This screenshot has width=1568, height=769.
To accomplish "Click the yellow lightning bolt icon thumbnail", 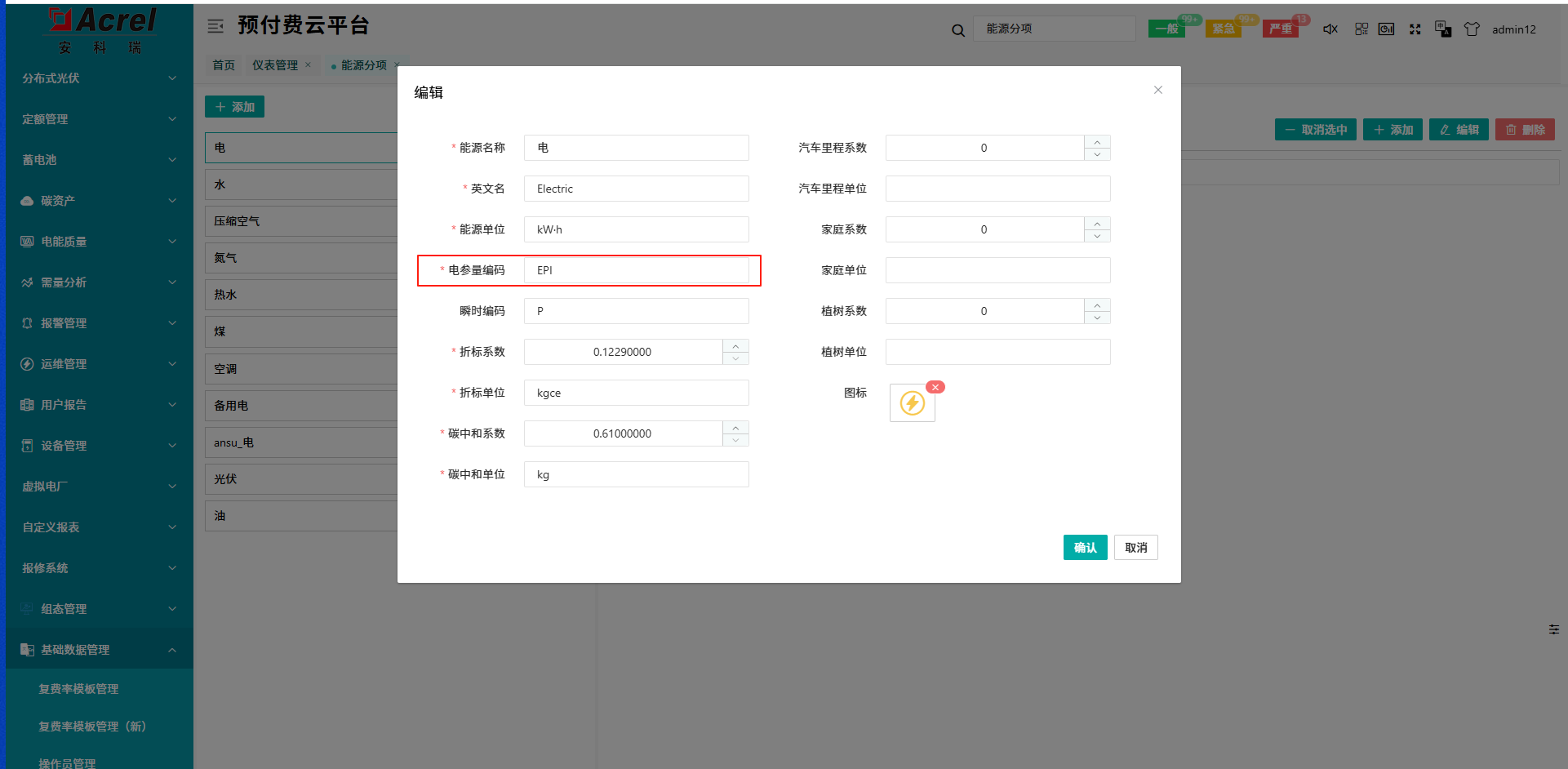I will (912, 403).
